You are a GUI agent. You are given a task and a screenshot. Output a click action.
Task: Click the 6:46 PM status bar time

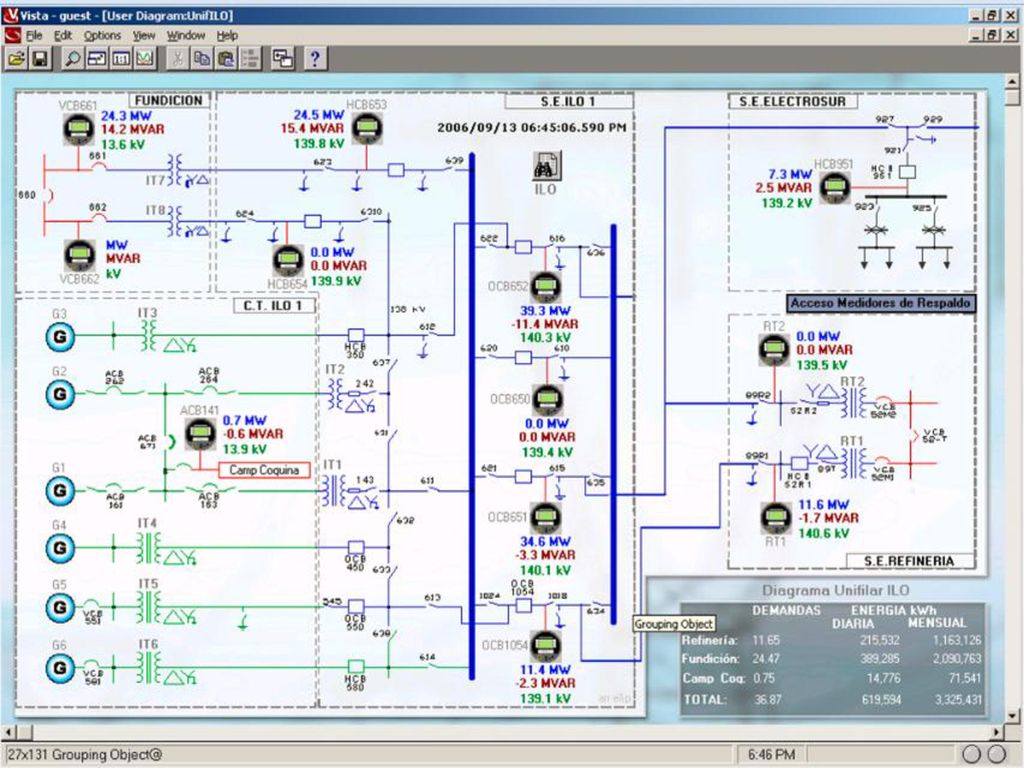tap(771, 754)
